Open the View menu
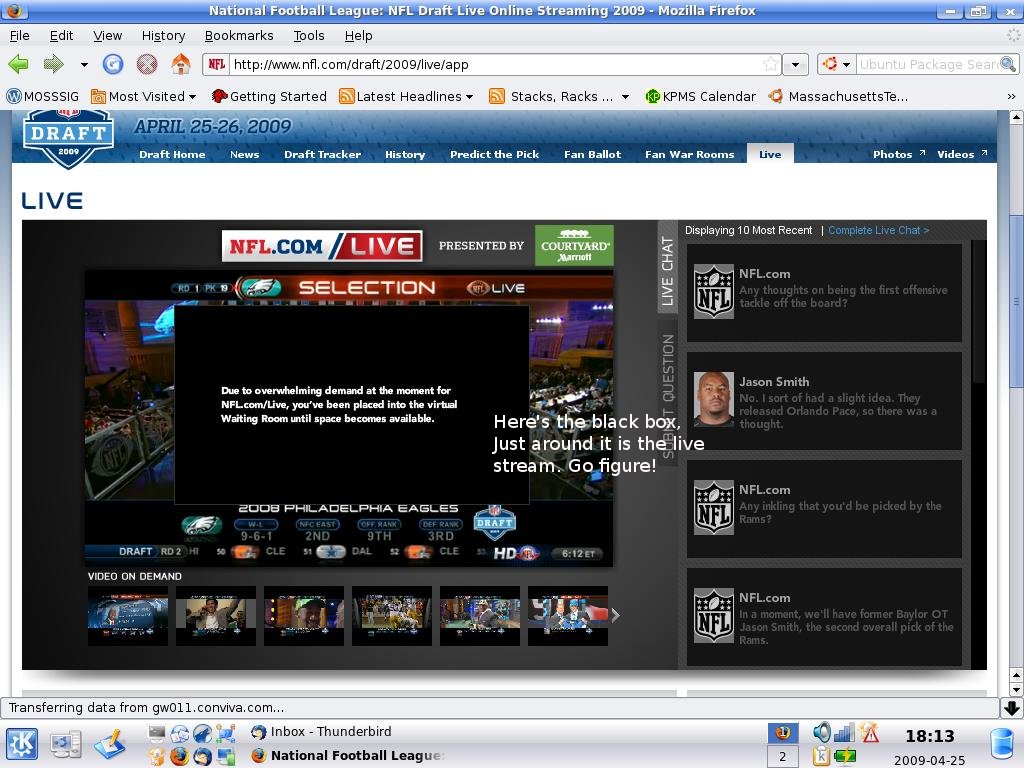This screenshot has width=1024, height=768. point(107,36)
